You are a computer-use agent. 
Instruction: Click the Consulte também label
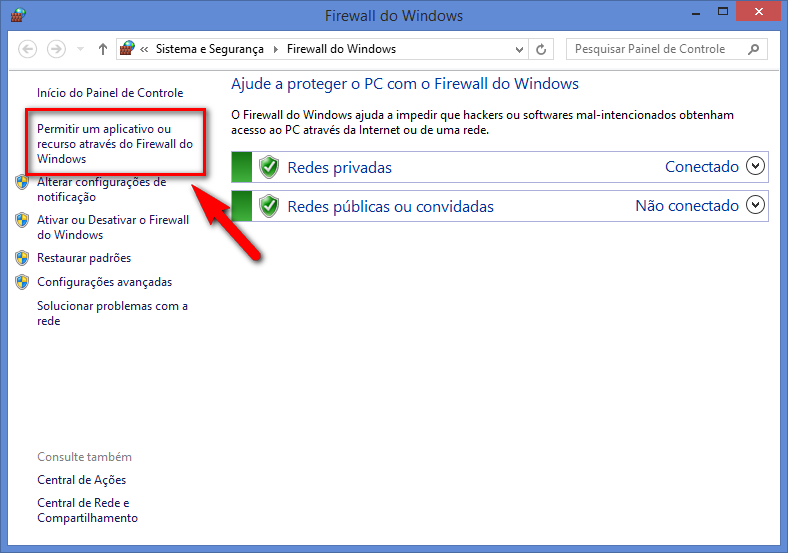pyautogui.click(x=84, y=457)
